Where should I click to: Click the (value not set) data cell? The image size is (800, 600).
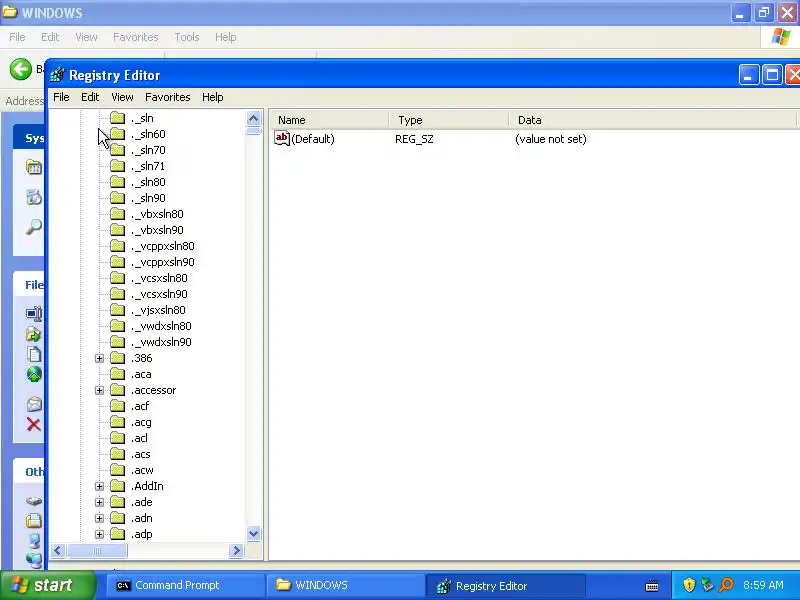[x=551, y=139]
